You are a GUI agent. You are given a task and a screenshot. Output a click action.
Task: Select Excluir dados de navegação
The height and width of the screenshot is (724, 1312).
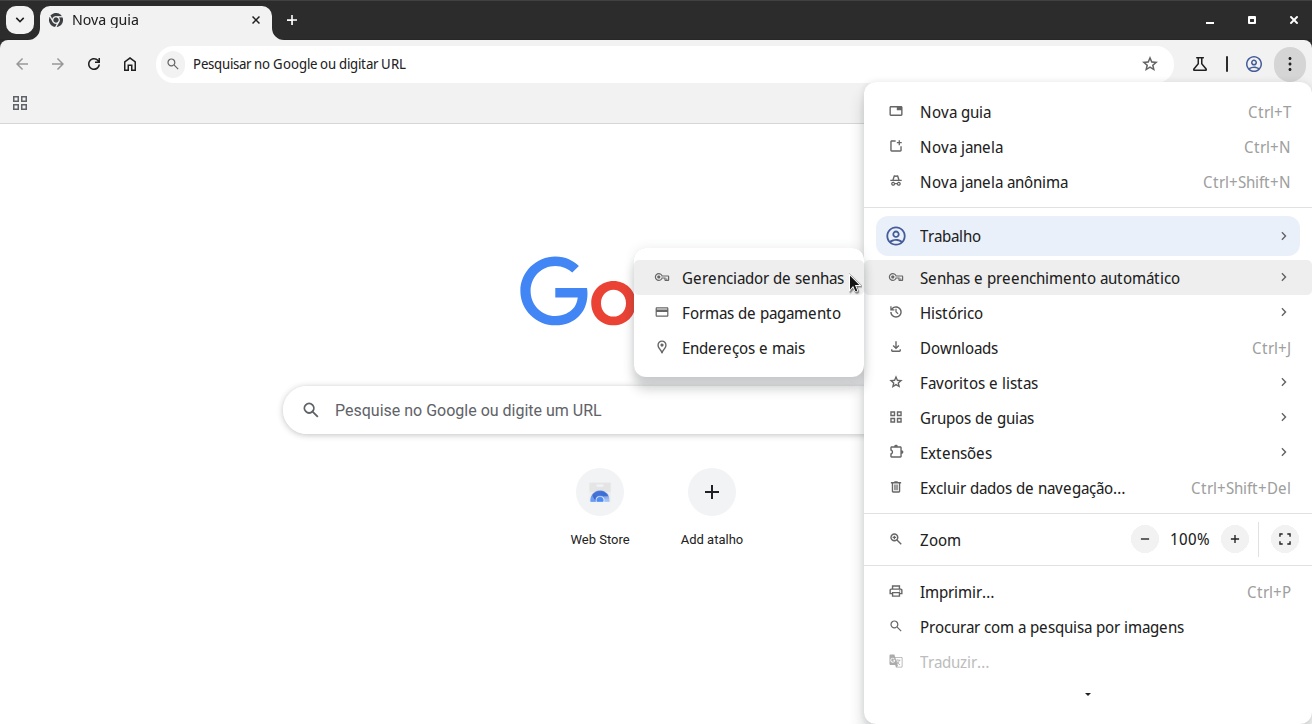pos(1088,488)
